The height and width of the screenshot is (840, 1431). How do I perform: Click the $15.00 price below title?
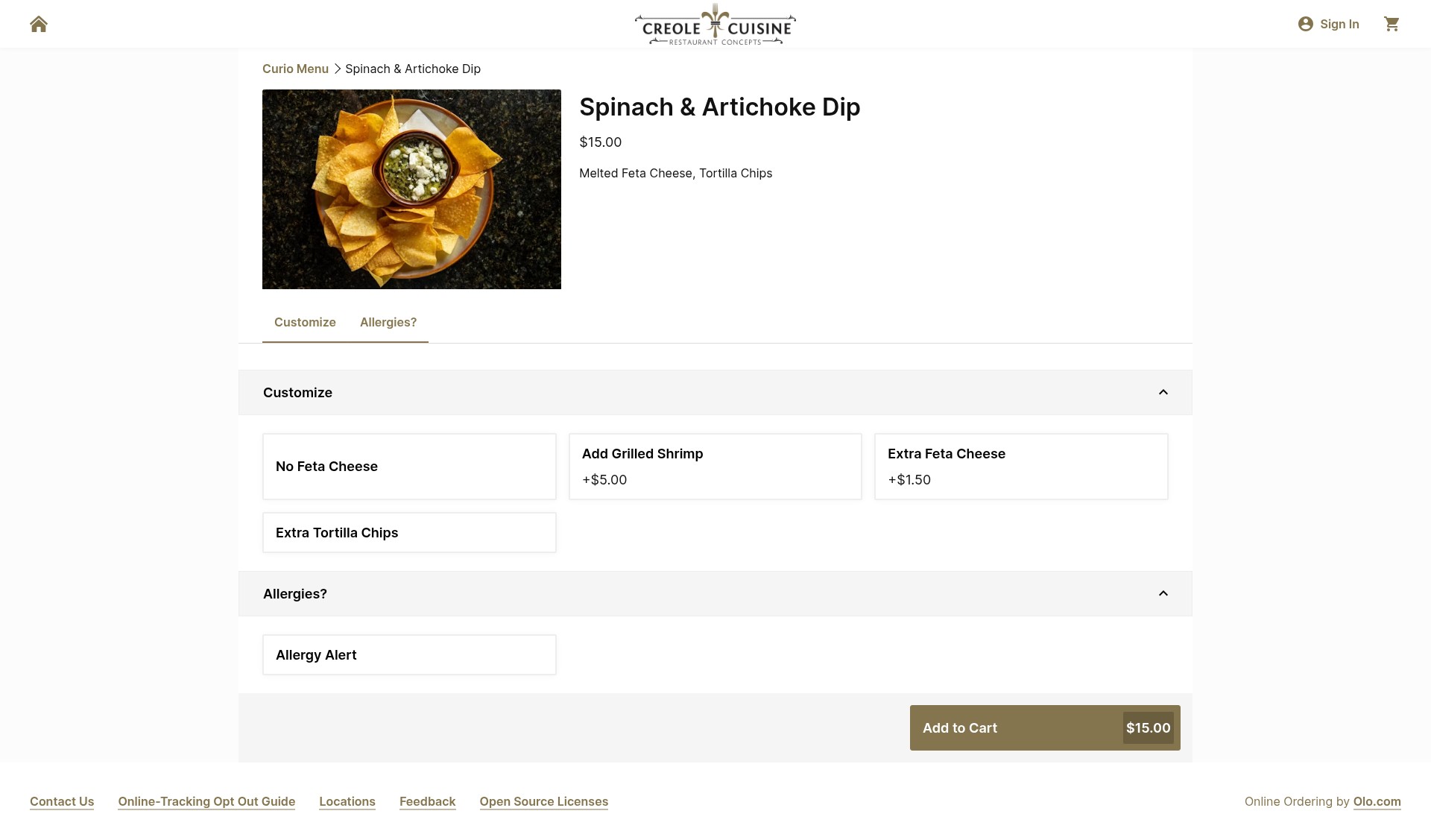click(x=600, y=142)
